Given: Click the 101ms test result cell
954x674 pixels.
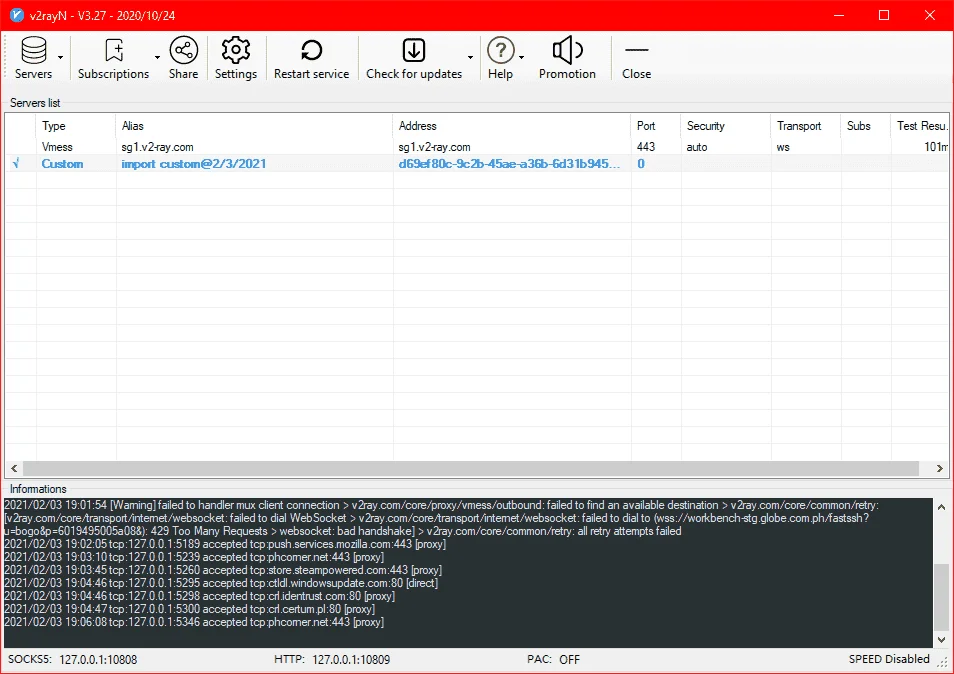Looking at the screenshot, I should (x=936, y=147).
